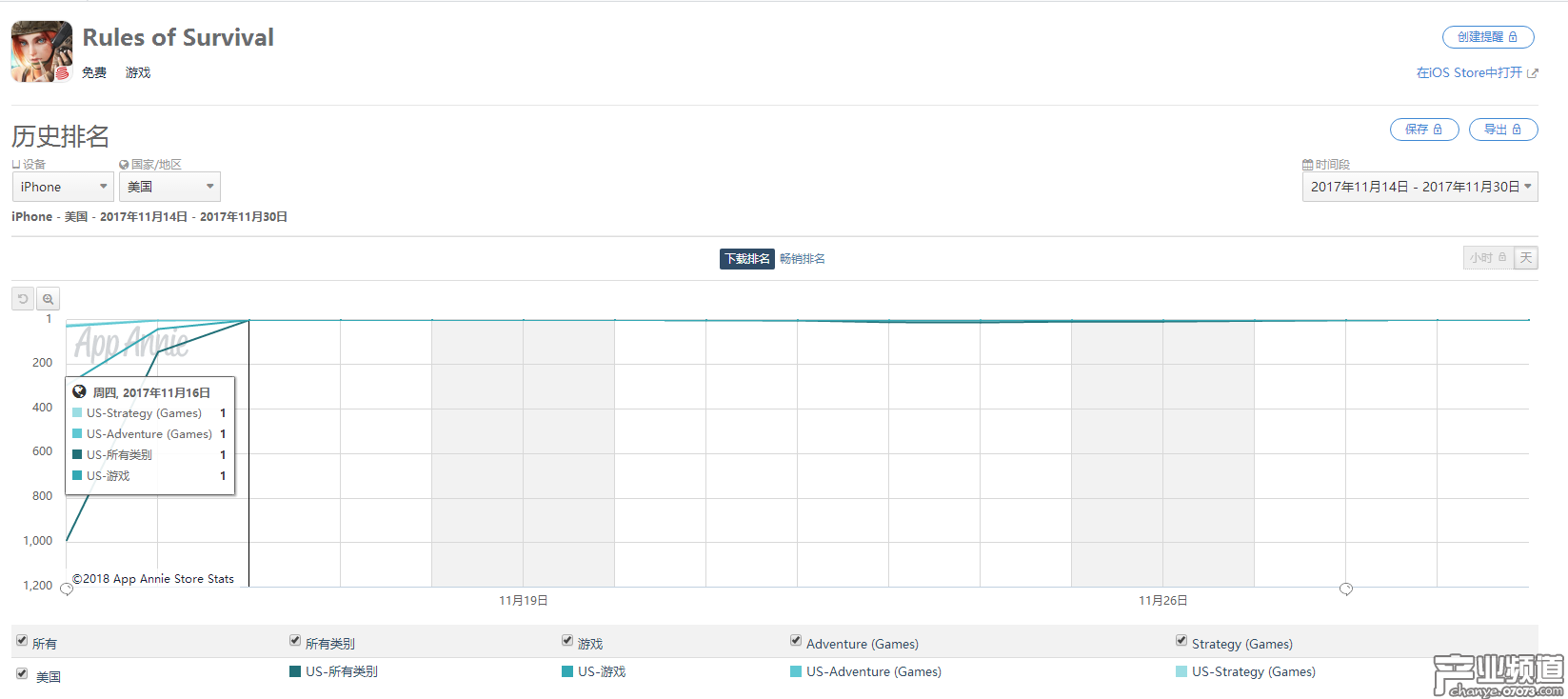Screen dimensions: 1568x699
Task: Open the iPhone device dropdown
Action: click(63, 187)
